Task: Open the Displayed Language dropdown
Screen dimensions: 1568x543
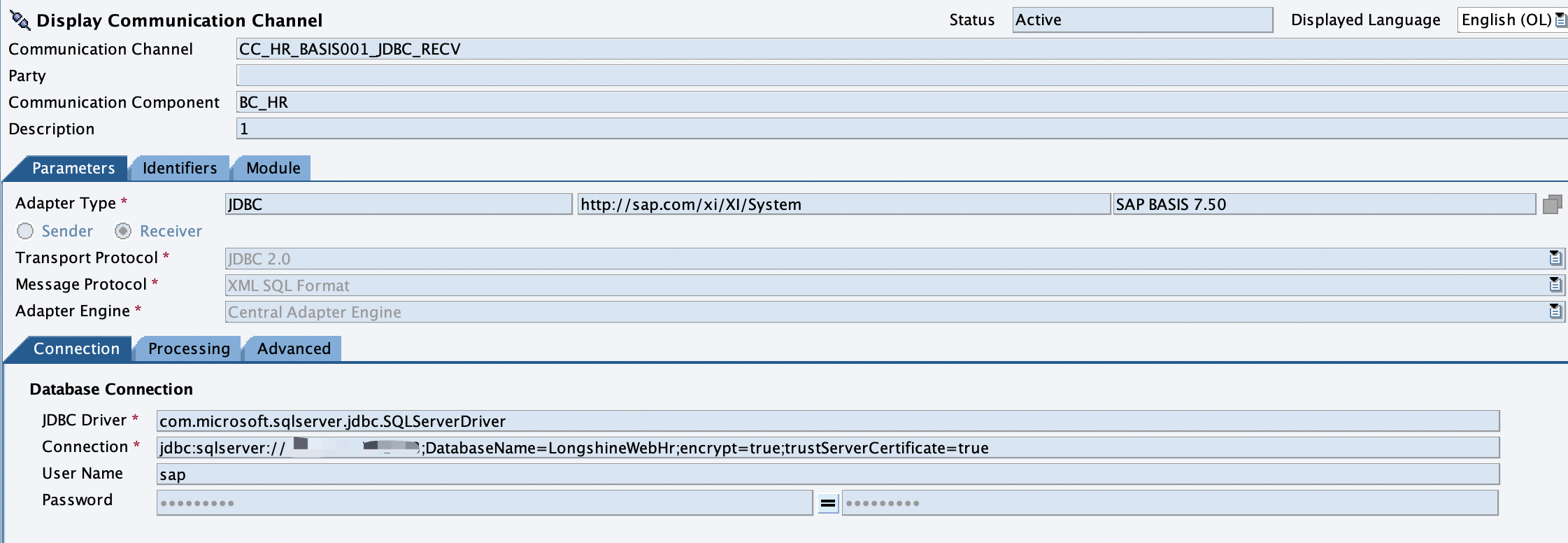Action: tap(1560, 20)
